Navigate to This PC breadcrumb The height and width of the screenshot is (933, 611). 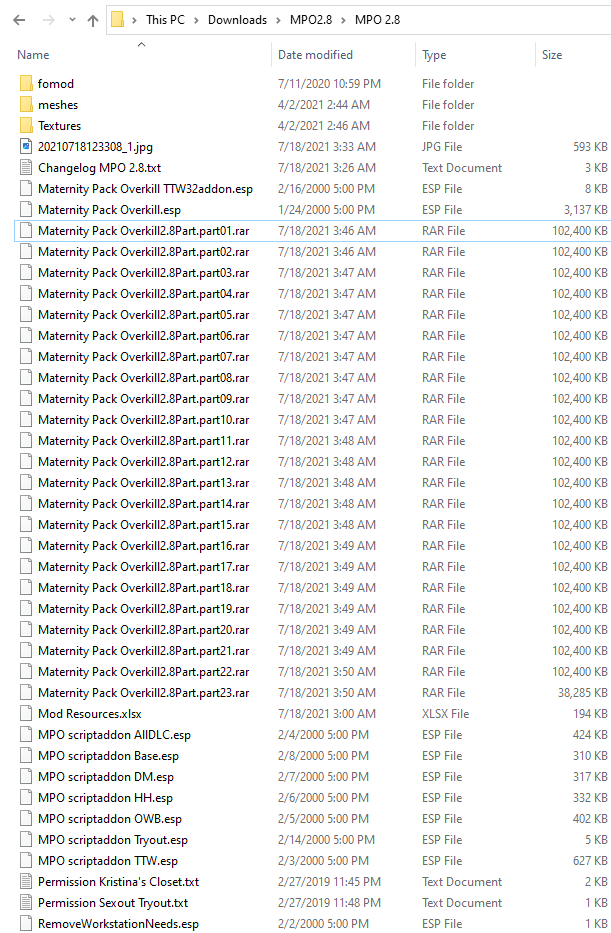(165, 20)
